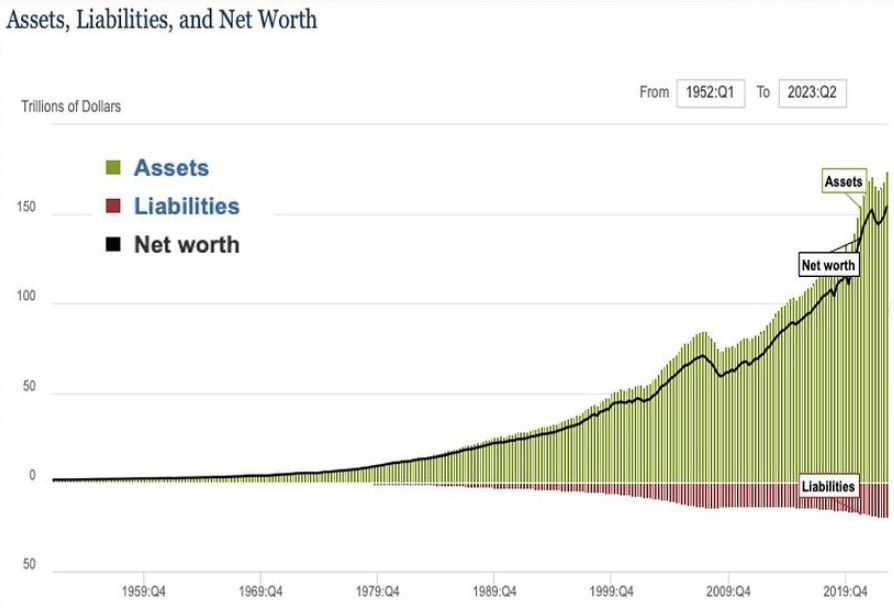Click the 2019:Q4 x-axis marker
Image resolution: width=894 pixels, height=616 pixels.
coord(845,590)
